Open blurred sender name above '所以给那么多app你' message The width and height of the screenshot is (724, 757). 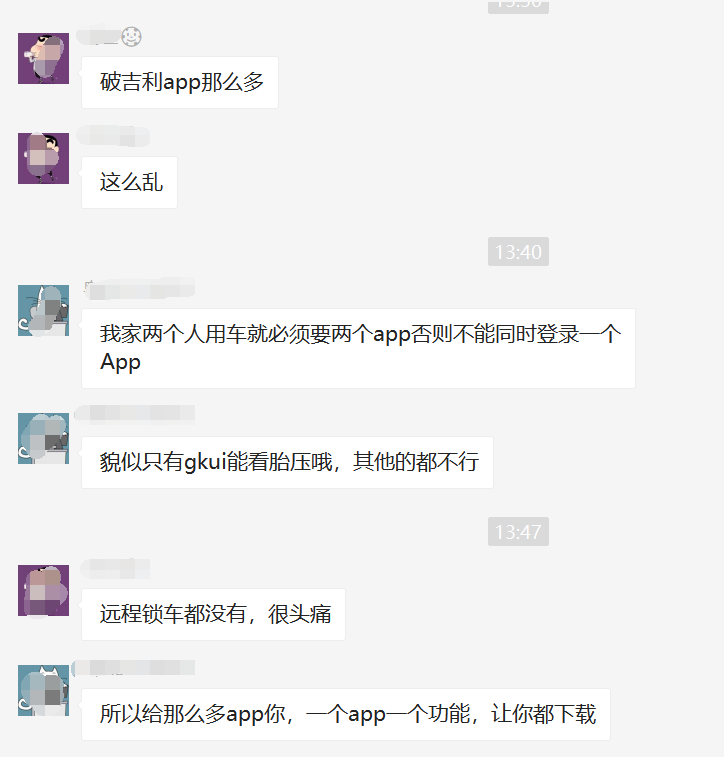click(134, 668)
